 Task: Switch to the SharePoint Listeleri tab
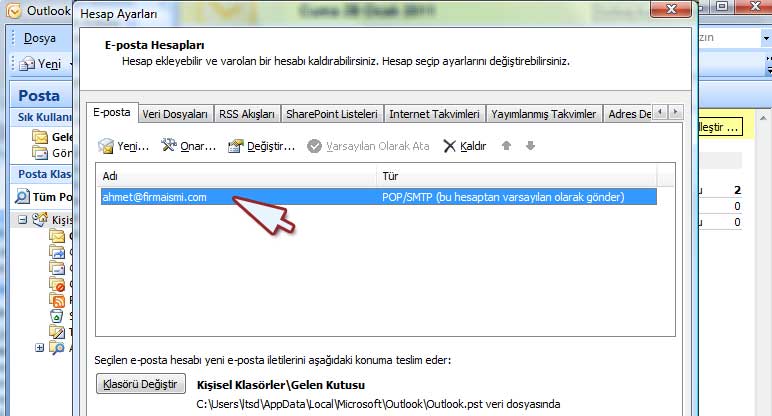[332, 114]
